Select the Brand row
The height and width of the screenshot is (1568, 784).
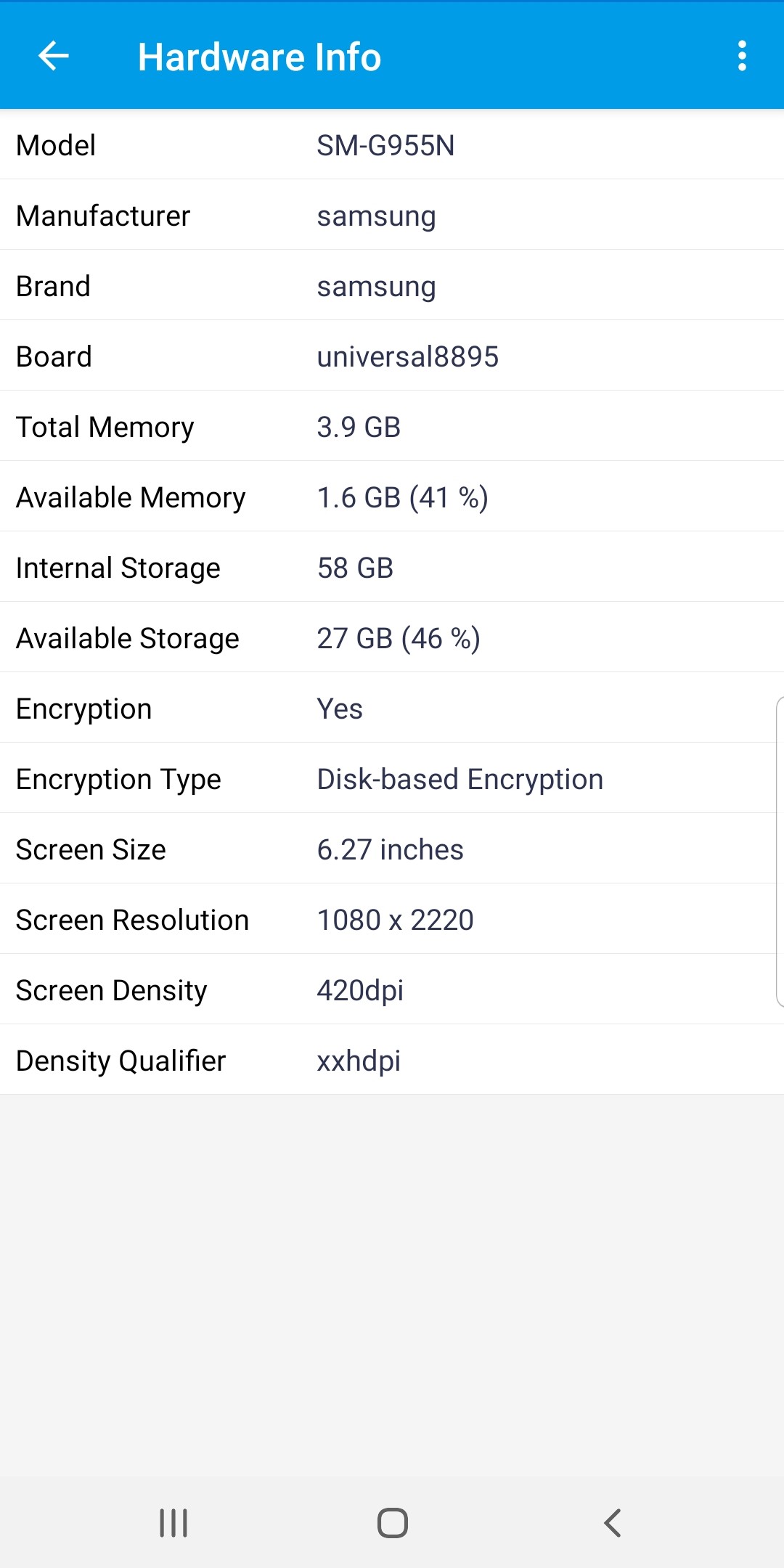392,286
